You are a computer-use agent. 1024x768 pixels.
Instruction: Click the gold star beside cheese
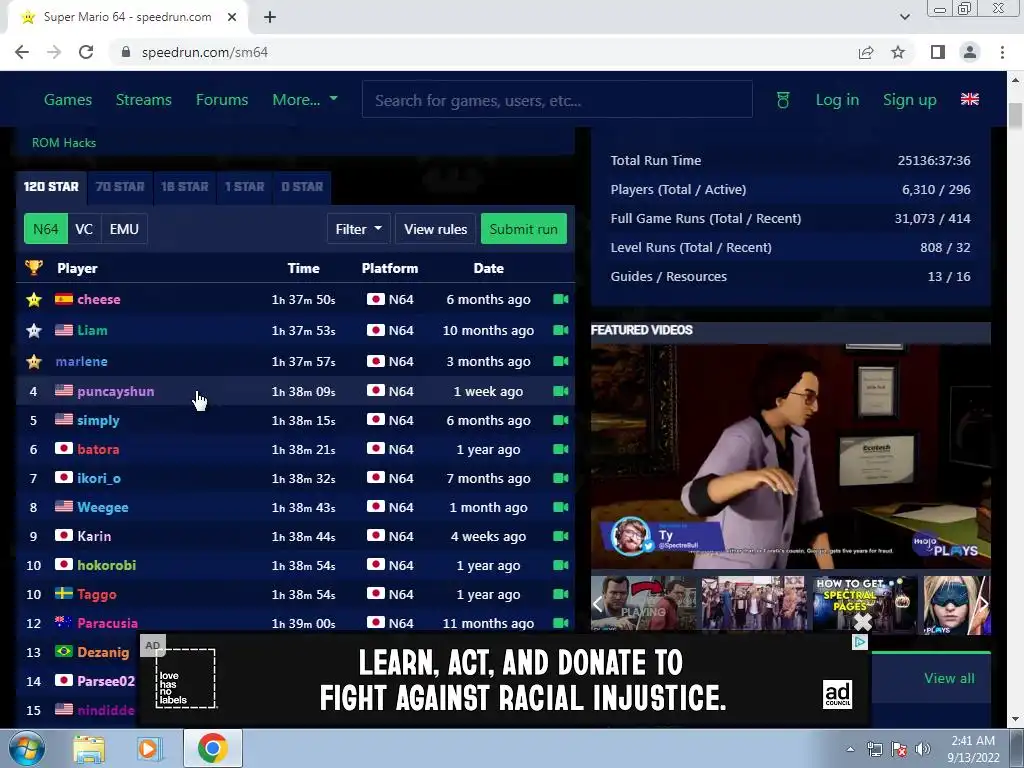click(x=34, y=299)
